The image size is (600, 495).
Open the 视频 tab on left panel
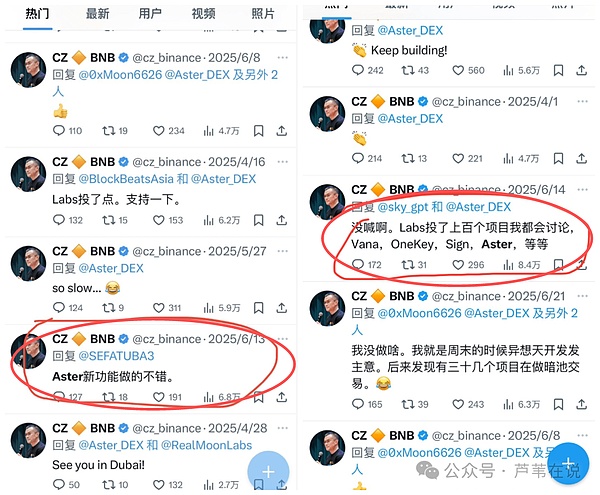pos(203,14)
